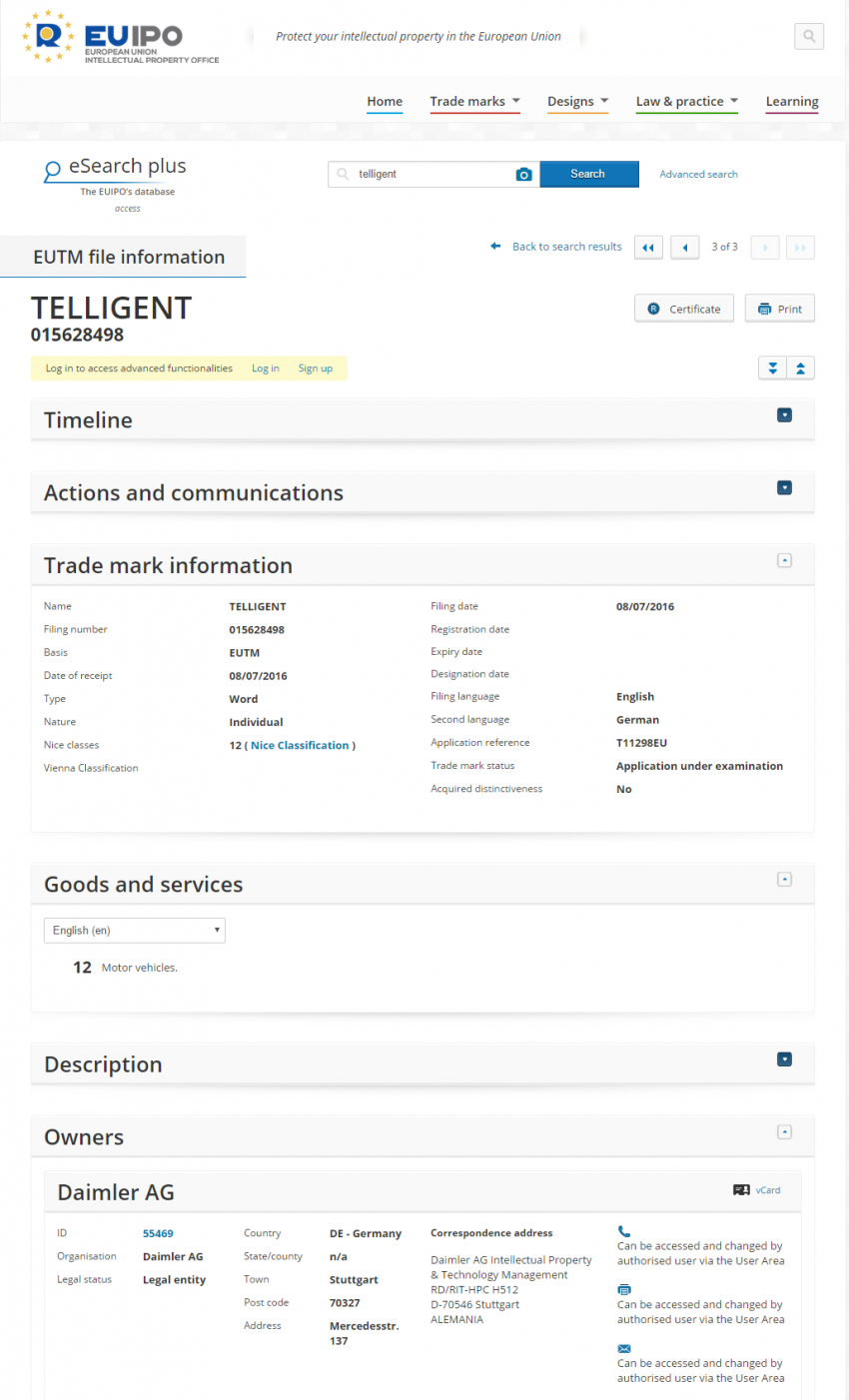The width and height of the screenshot is (849, 1400).
Task: Expand the Timeline section
Action: pyautogui.click(x=785, y=415)
